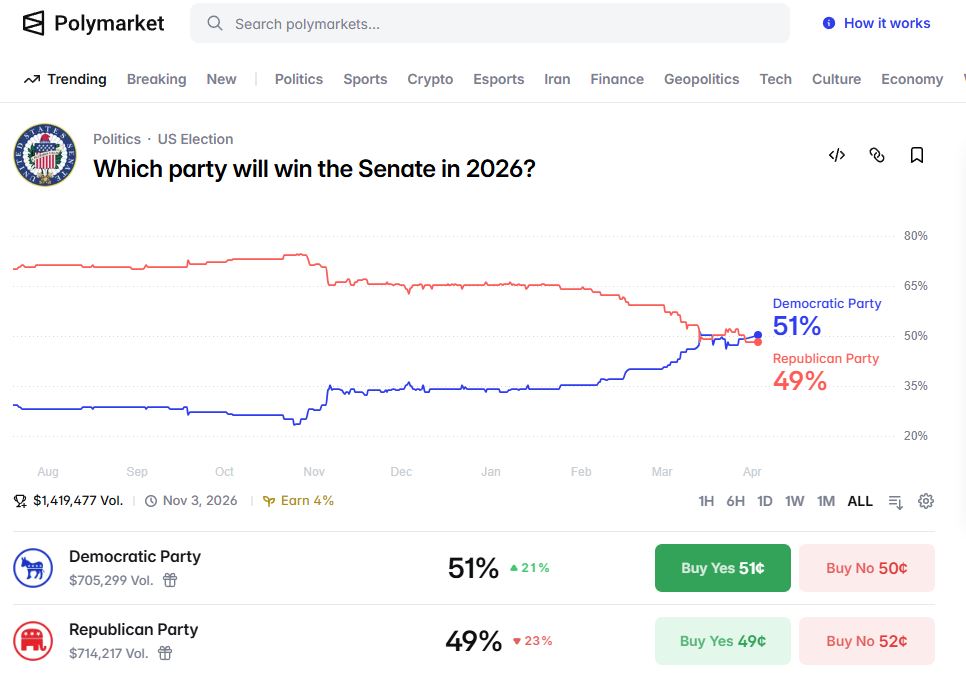Open the embed code icon
The image size is (966, 685).
[837, 155]
